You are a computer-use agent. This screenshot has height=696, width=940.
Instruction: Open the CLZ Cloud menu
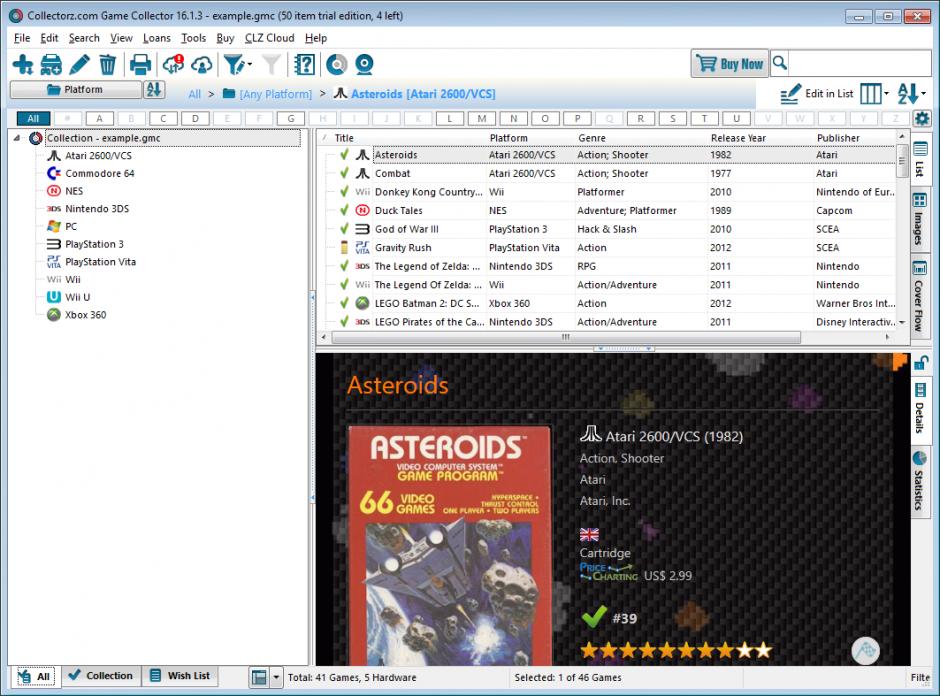[x=269, y=38]
